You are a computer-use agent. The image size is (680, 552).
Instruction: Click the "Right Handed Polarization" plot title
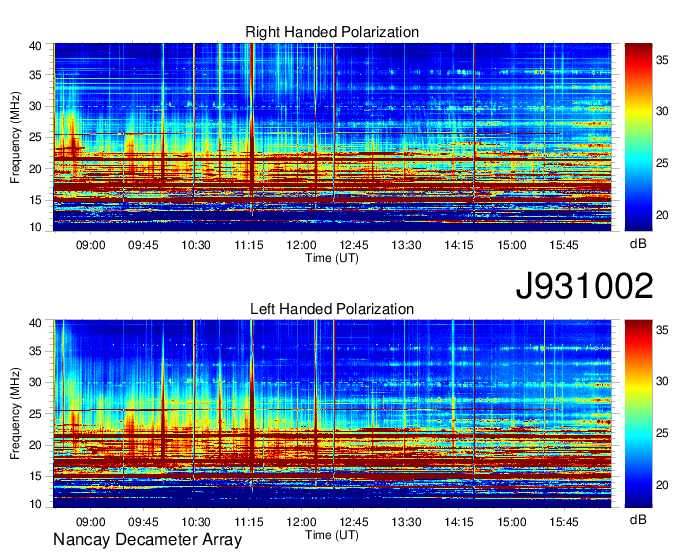332,32
